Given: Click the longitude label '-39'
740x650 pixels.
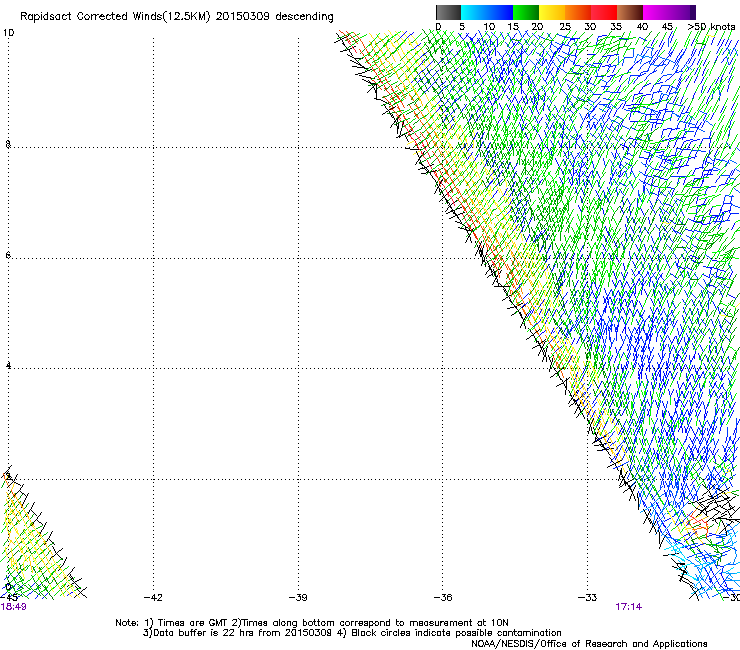Looking at the screenshot, I should click(x=298, y=597).
